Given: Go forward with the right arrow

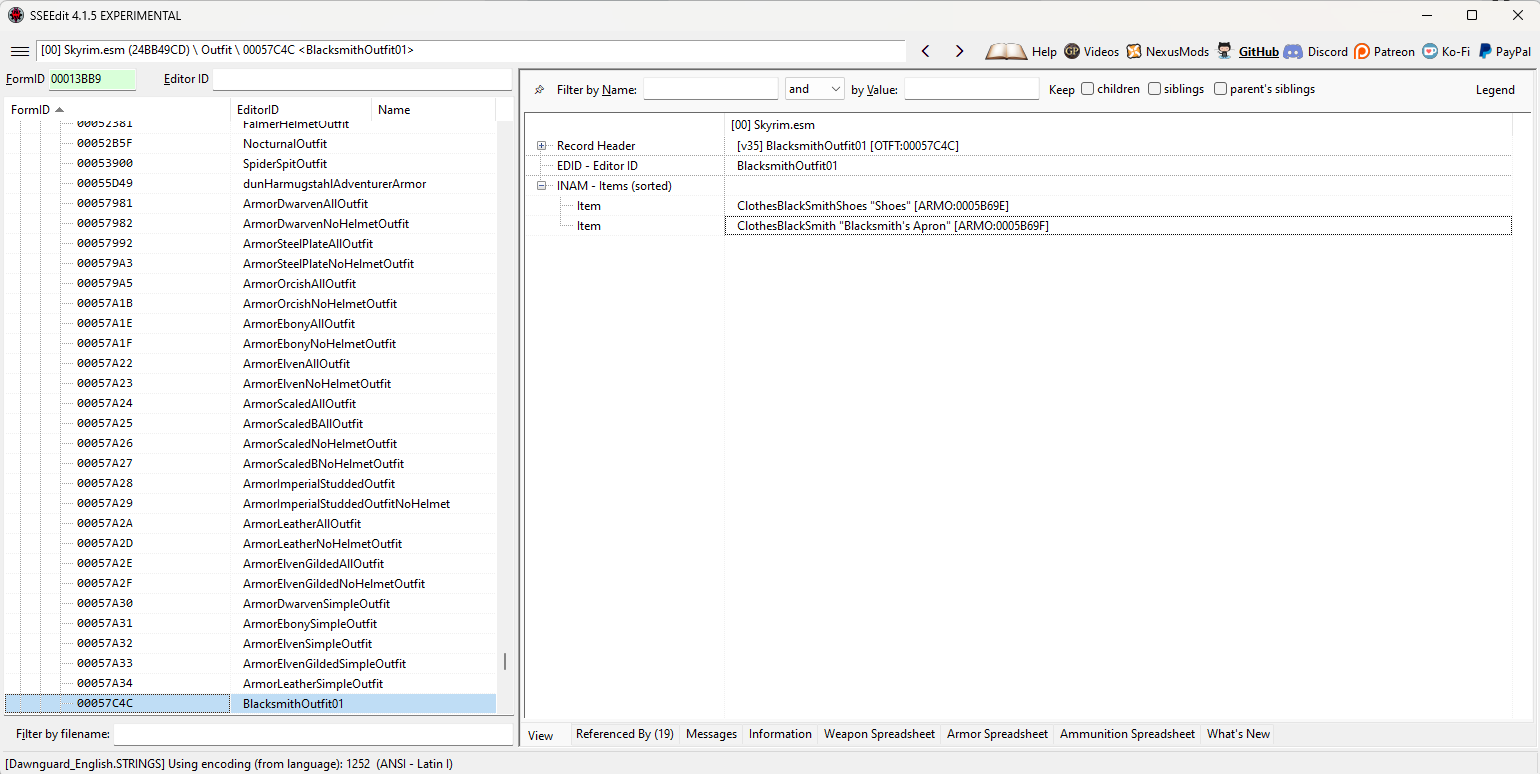Looking at the screenshot, I should (x=959, y=51).
